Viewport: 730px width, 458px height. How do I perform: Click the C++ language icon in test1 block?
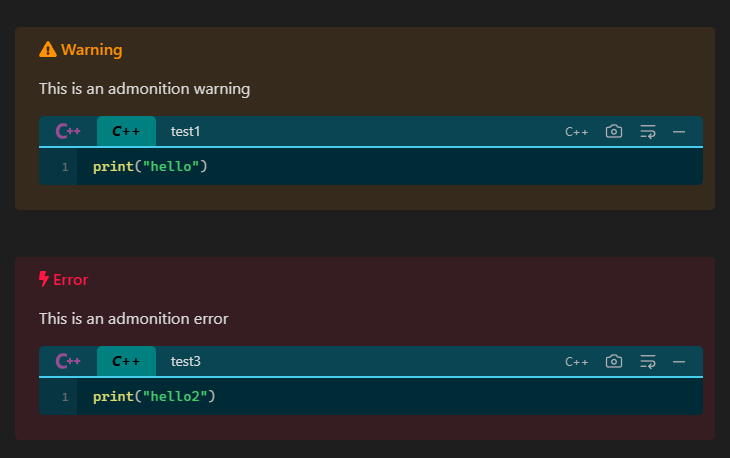68,131
